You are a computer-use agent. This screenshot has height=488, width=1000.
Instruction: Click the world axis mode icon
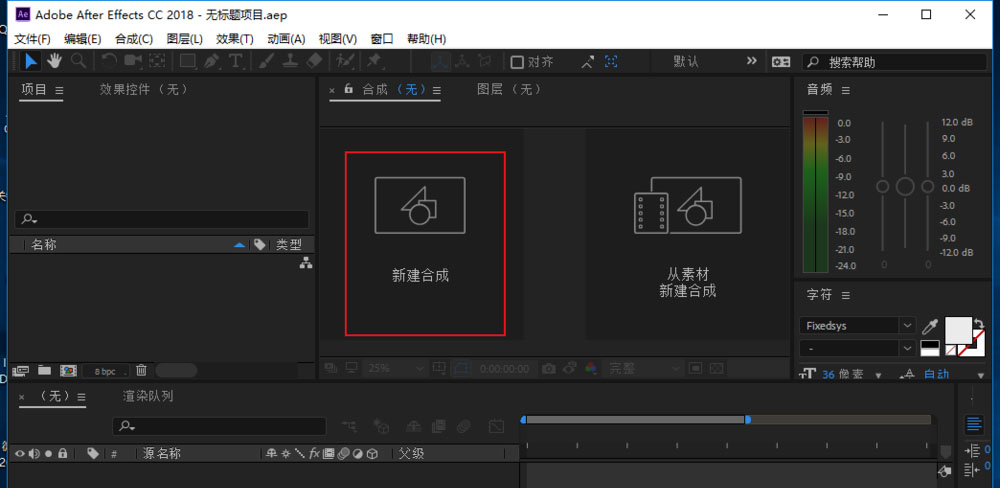463,61
